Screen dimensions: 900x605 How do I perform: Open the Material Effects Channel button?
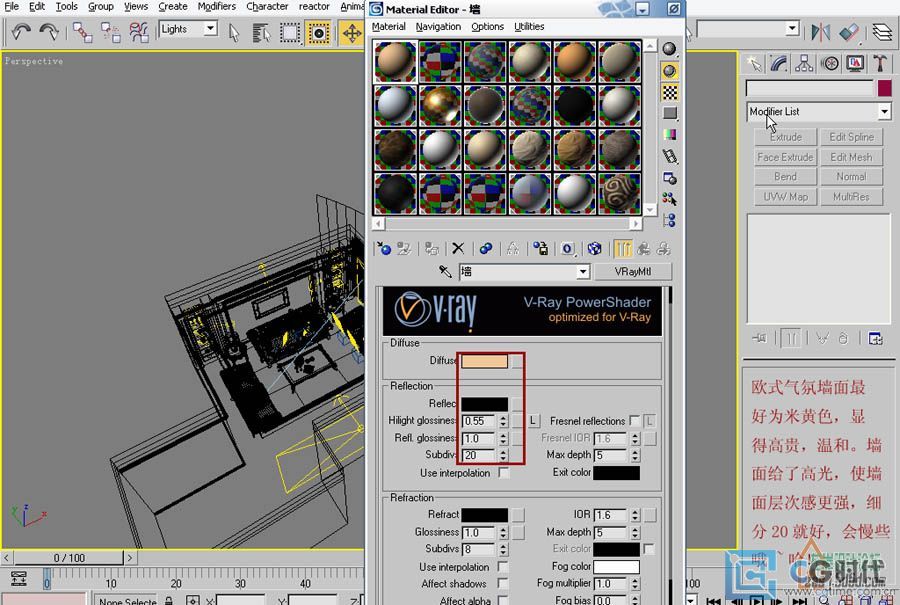click(568, 249)
